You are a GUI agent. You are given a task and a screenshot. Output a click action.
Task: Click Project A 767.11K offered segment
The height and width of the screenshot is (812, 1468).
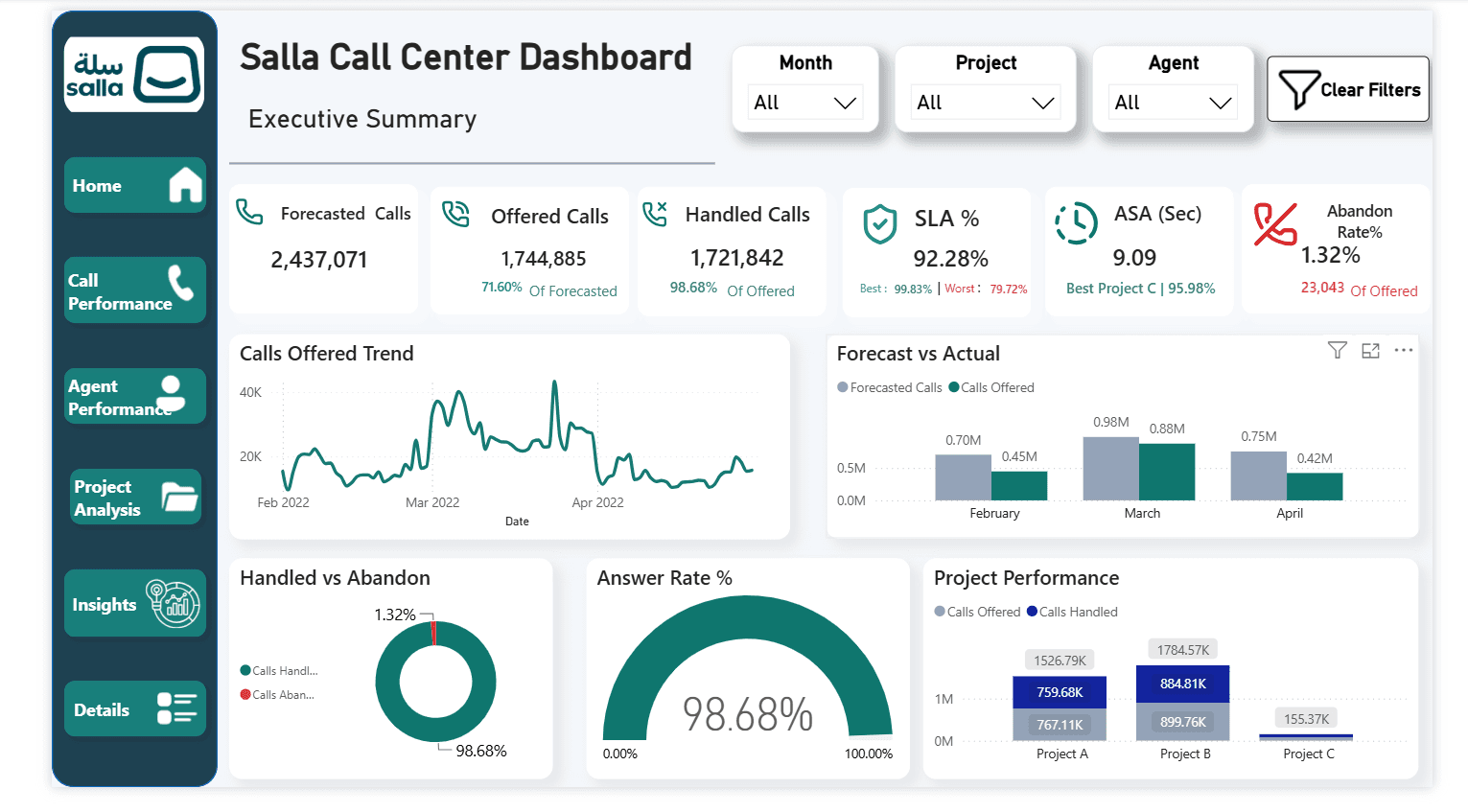(1060, 725)
